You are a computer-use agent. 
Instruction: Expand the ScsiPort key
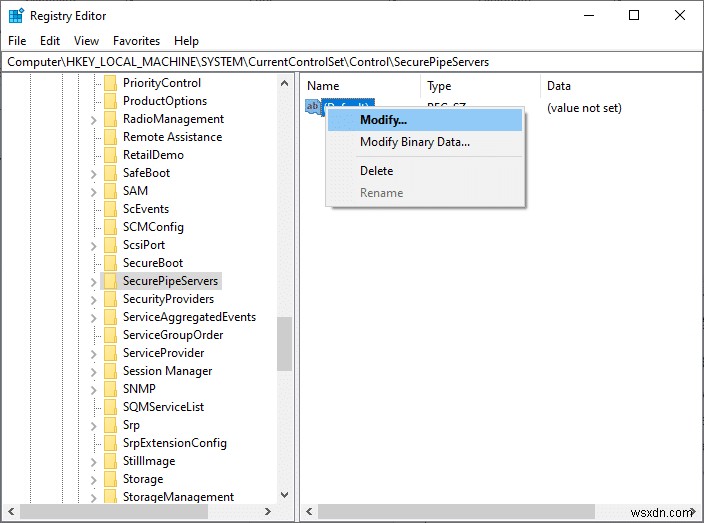93,246
